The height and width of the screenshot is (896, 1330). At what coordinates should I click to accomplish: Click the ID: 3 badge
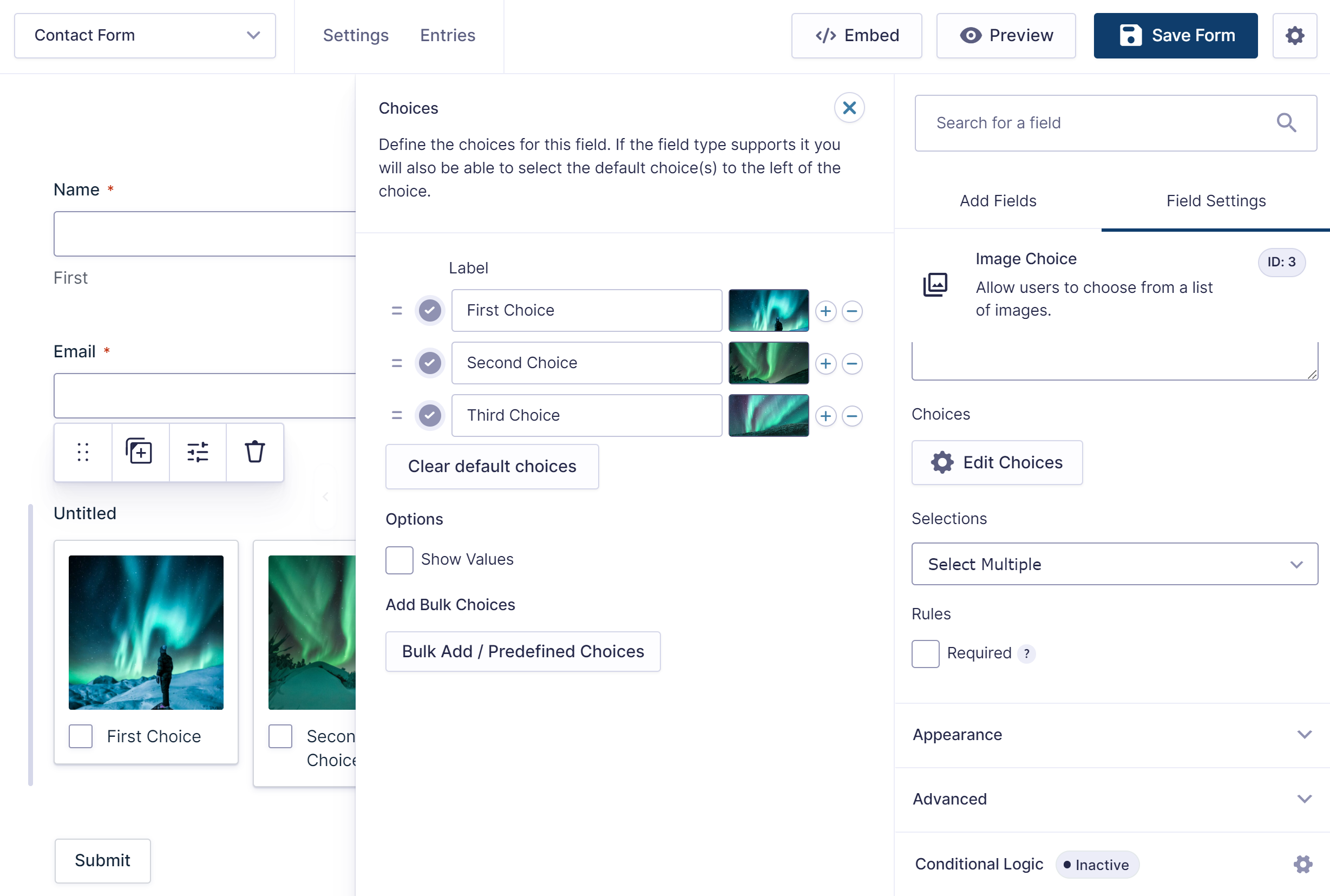tap(1281, 262)
